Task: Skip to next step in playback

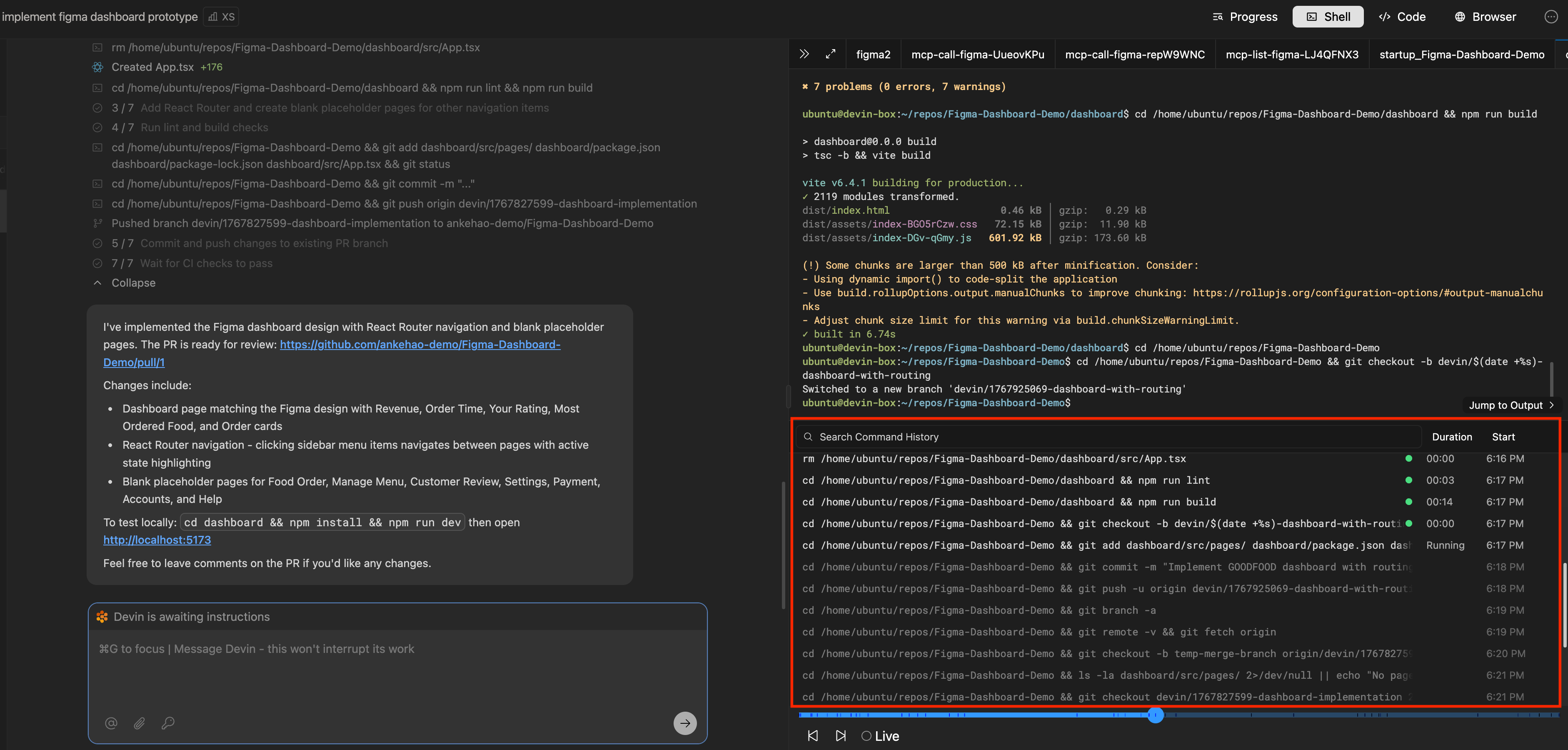Action: pos(841,736)
